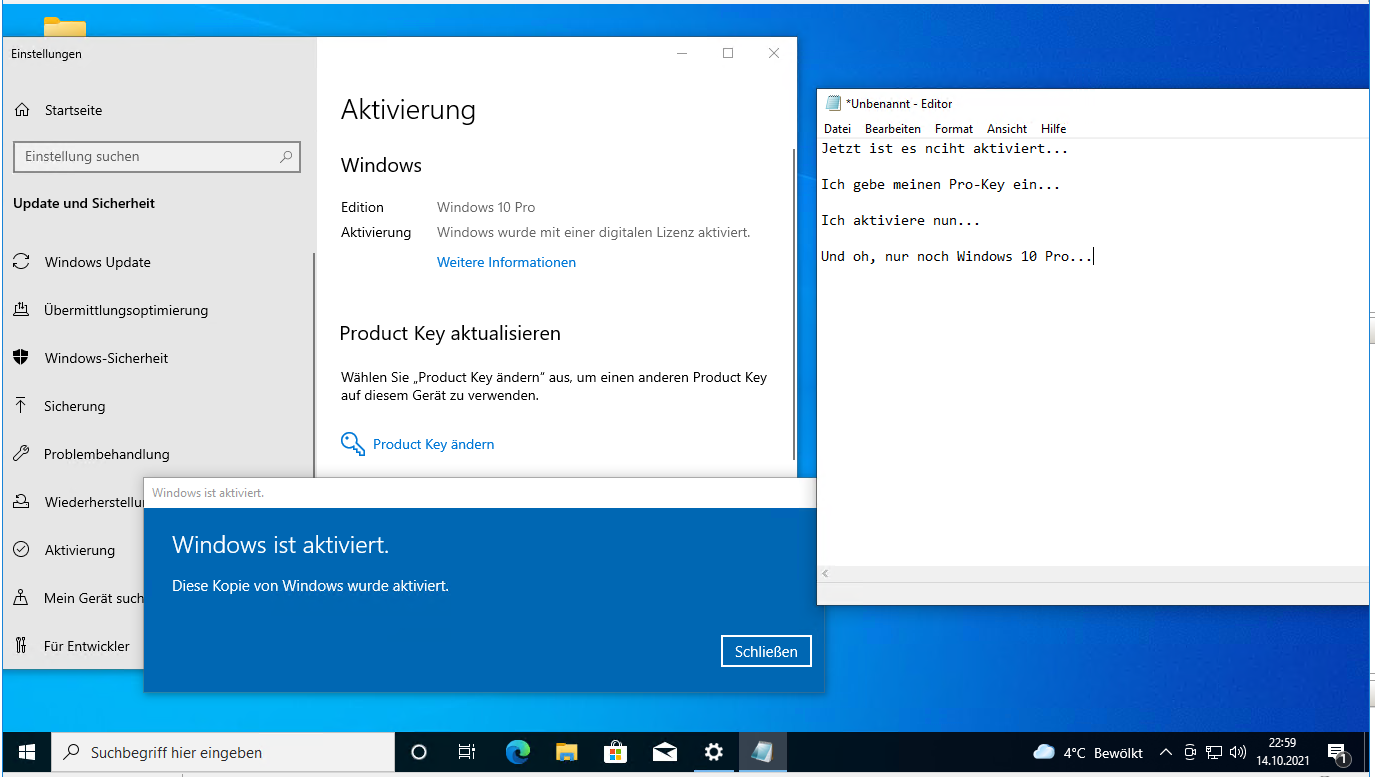Open the Ansicht menu in Editor
Screen dimensions: 1375x777
(x=1007, y=129)
